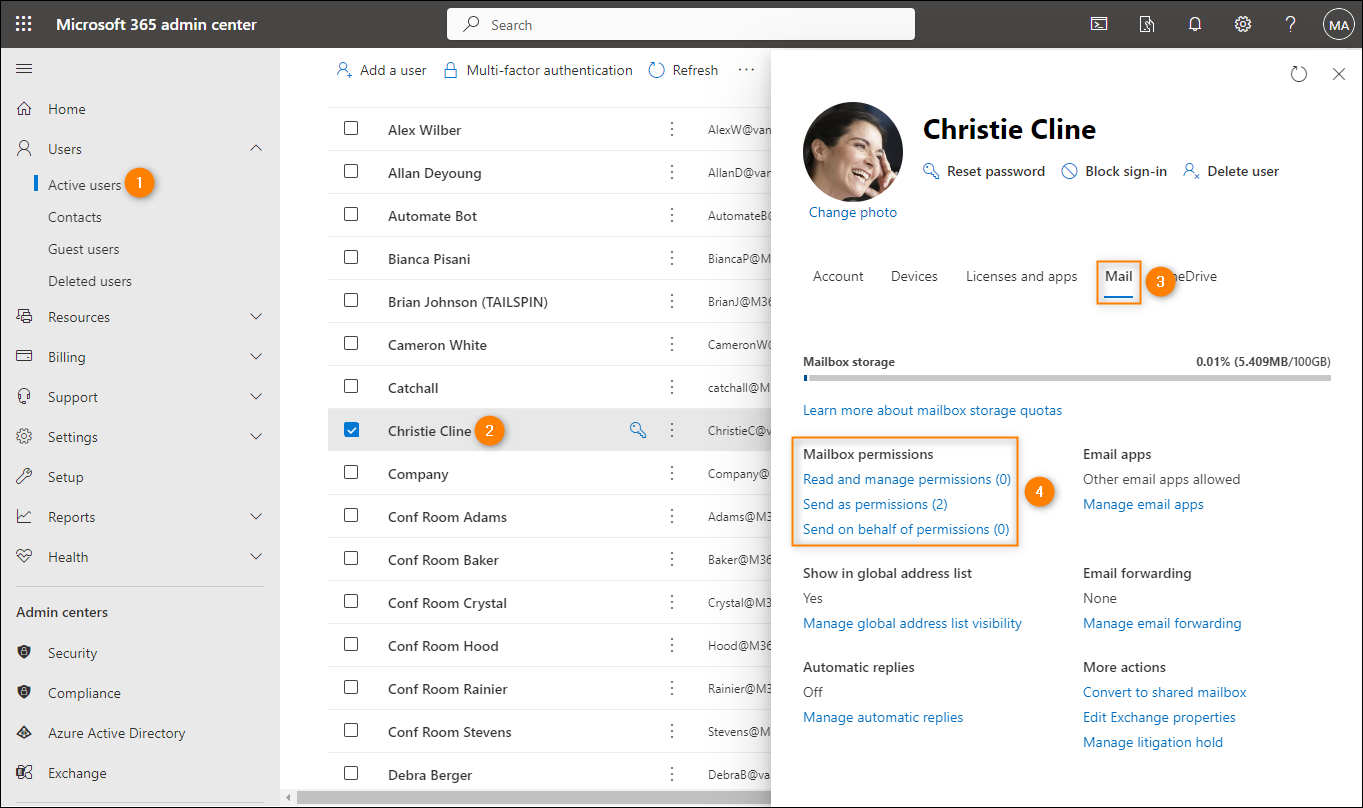Refresh the user details panel icon
The image size is (1363, 808).
pos(1299,74)
